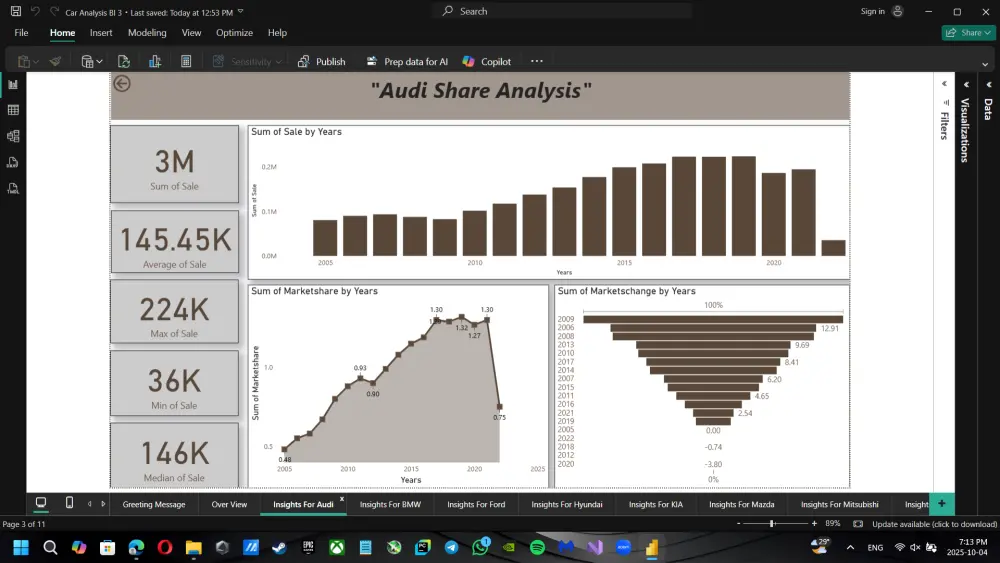Select the Optimize ribbon tab

click(x=234, y=33)
